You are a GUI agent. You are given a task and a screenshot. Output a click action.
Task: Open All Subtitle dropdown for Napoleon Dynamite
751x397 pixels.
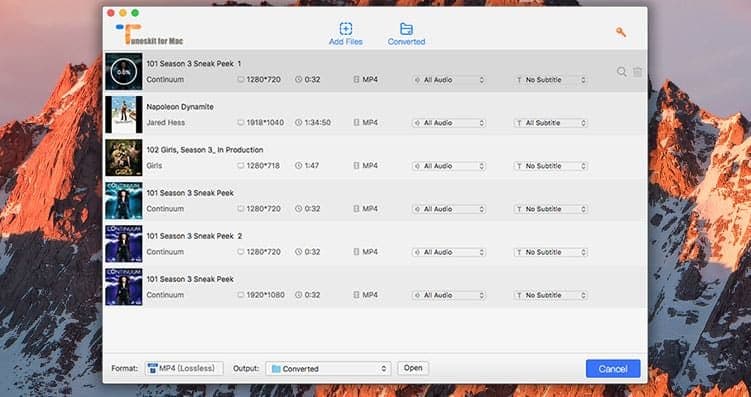(551, 123)
